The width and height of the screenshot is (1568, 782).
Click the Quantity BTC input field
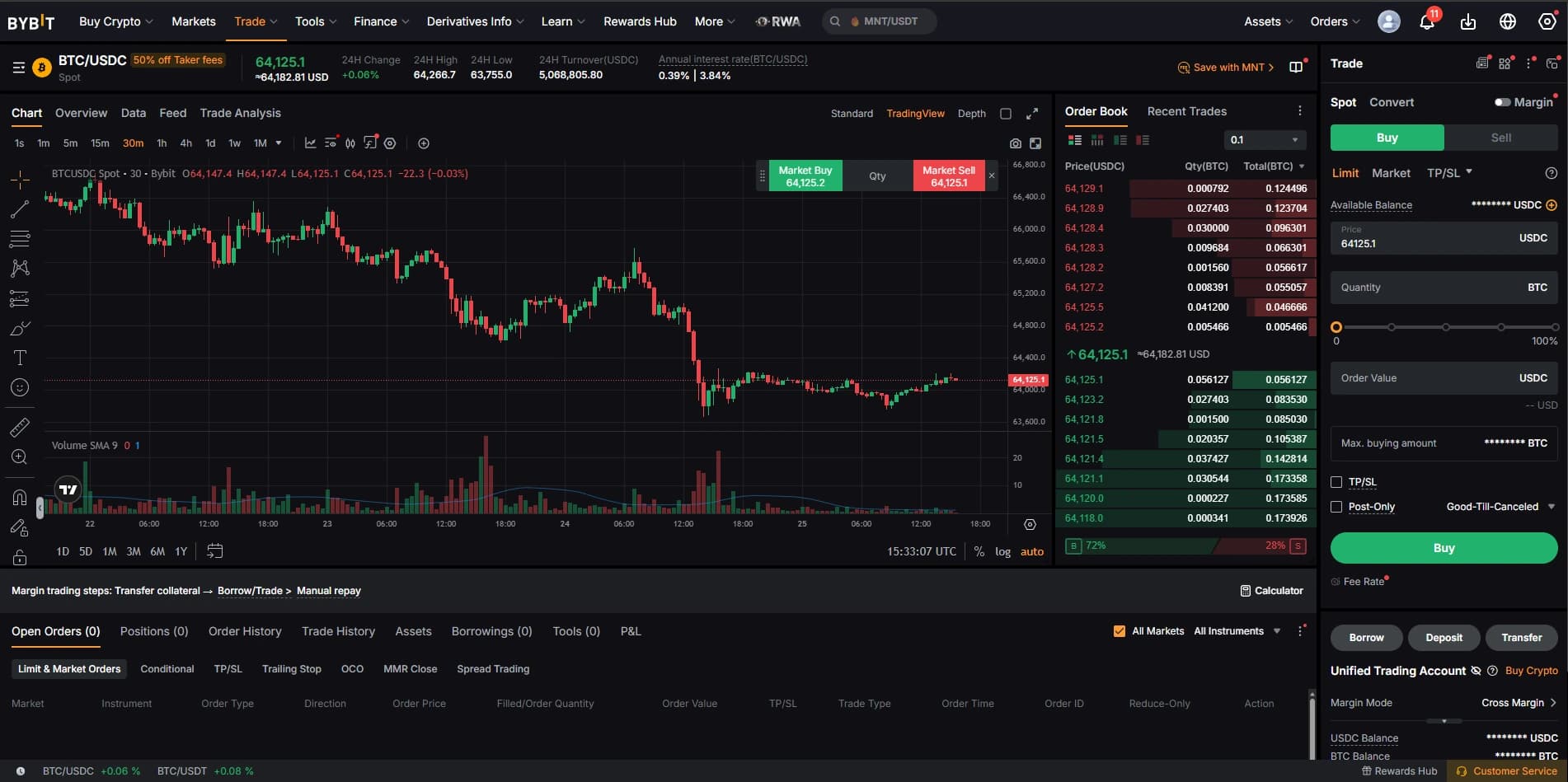[1444, 288]
